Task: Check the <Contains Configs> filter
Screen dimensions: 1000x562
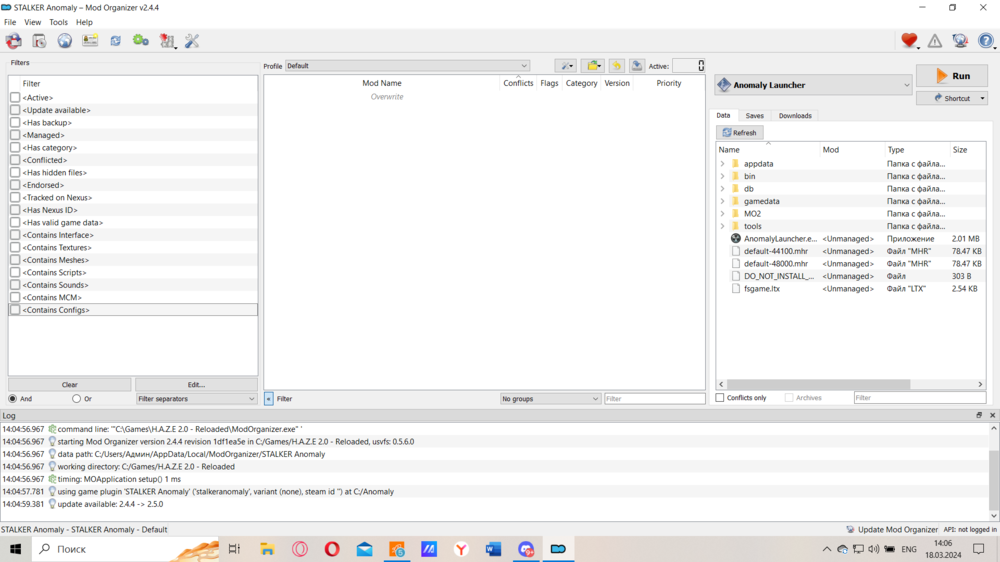Action: coord(15,310)
